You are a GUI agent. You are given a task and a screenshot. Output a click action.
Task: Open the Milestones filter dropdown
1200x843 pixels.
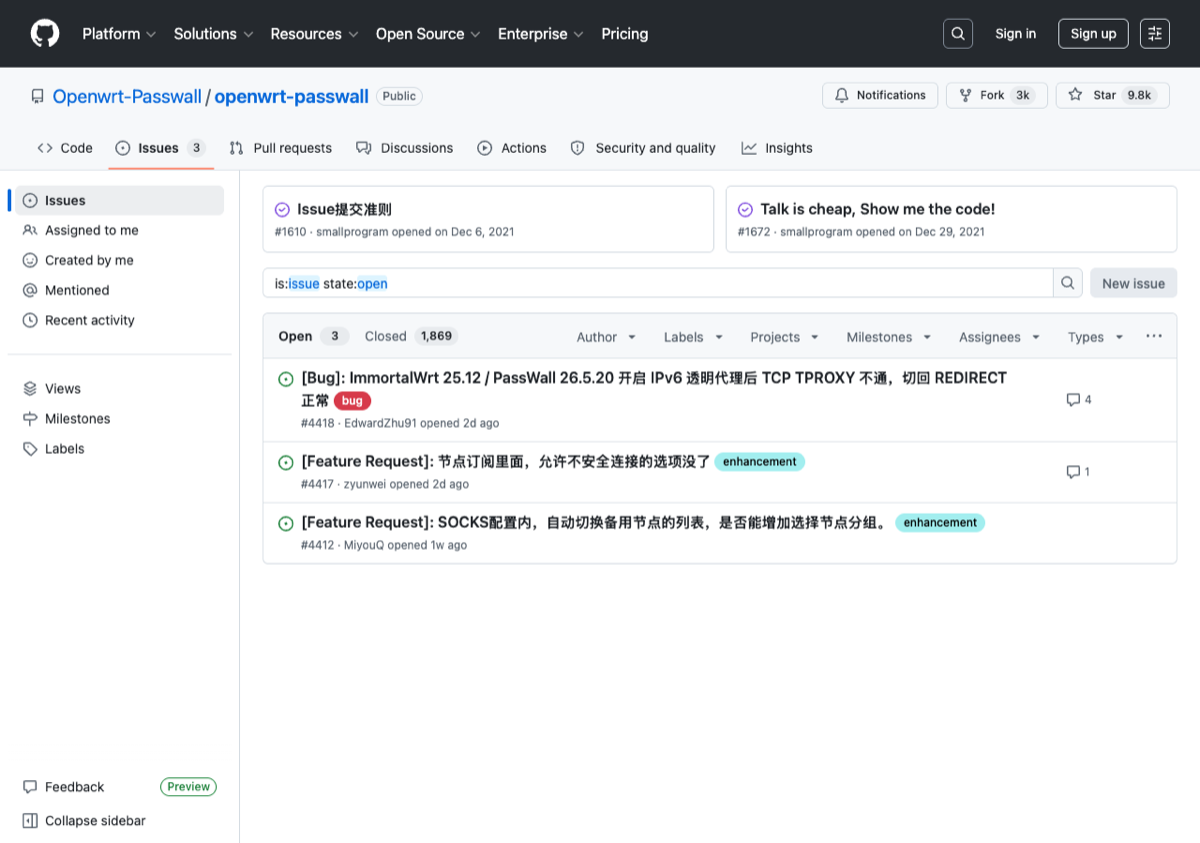pos(889,337)
